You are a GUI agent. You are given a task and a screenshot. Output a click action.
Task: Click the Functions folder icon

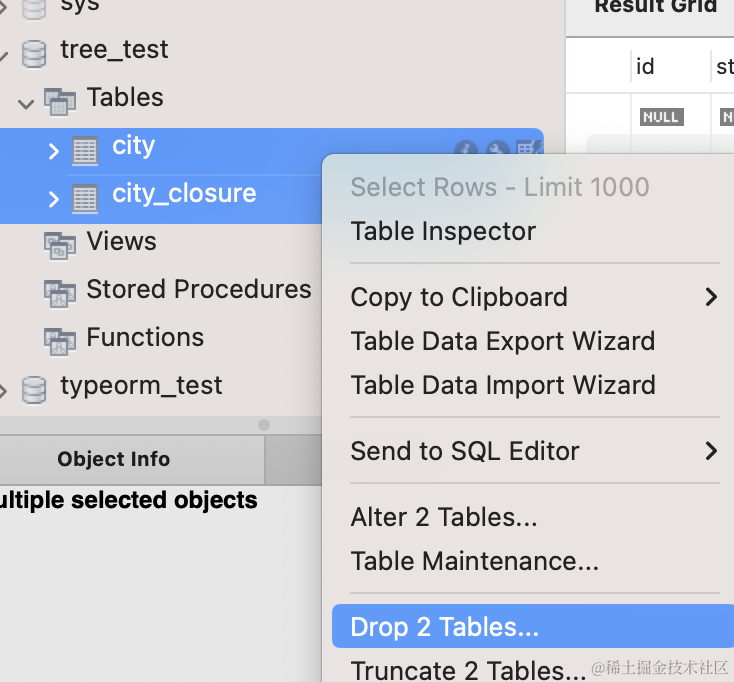pyautogui.click(x=60, y=341)
